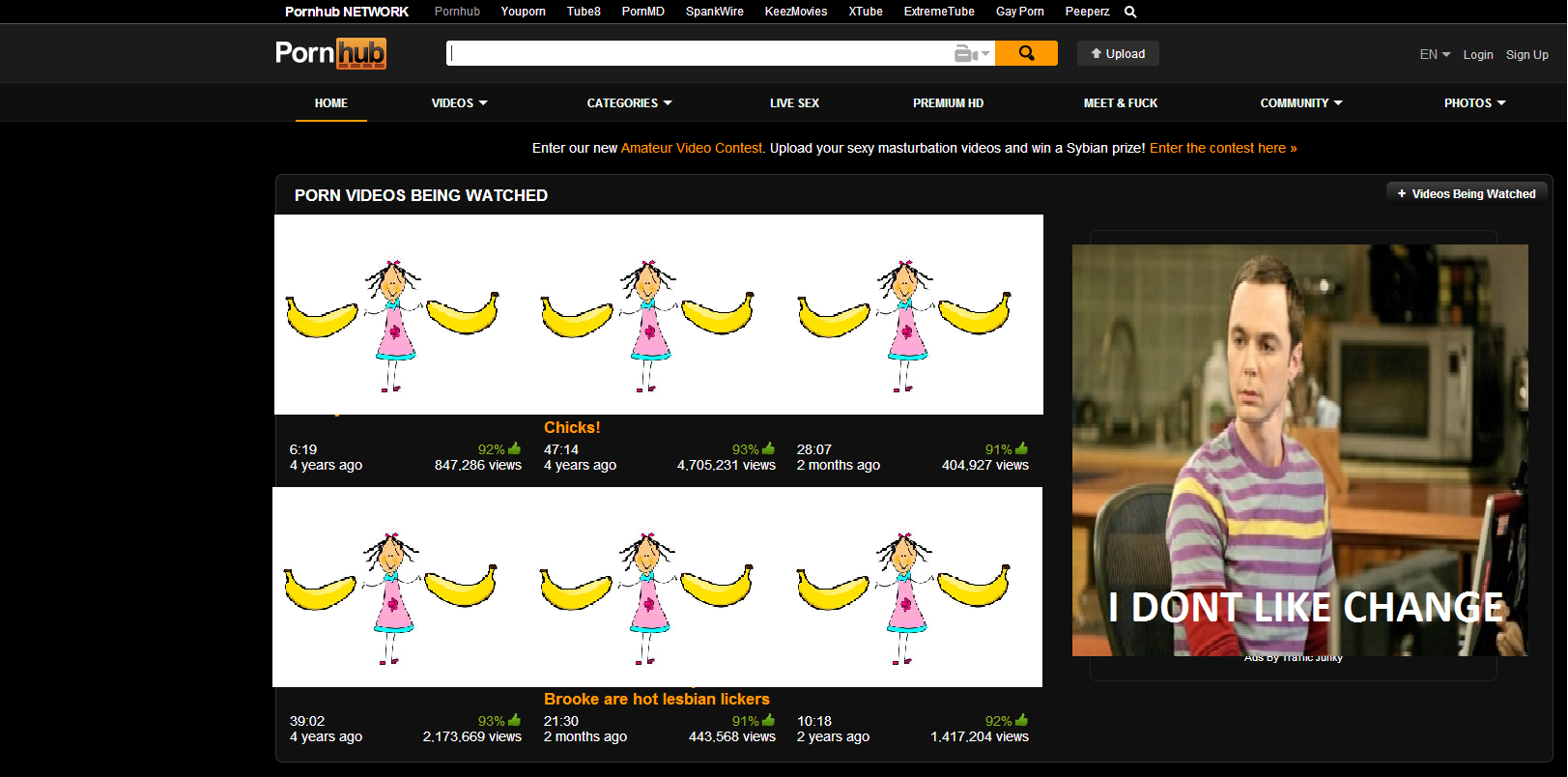Screen dimensions: 1568x777
Task: Click the grey Pornhub network bar link
Action: point(457,12)
